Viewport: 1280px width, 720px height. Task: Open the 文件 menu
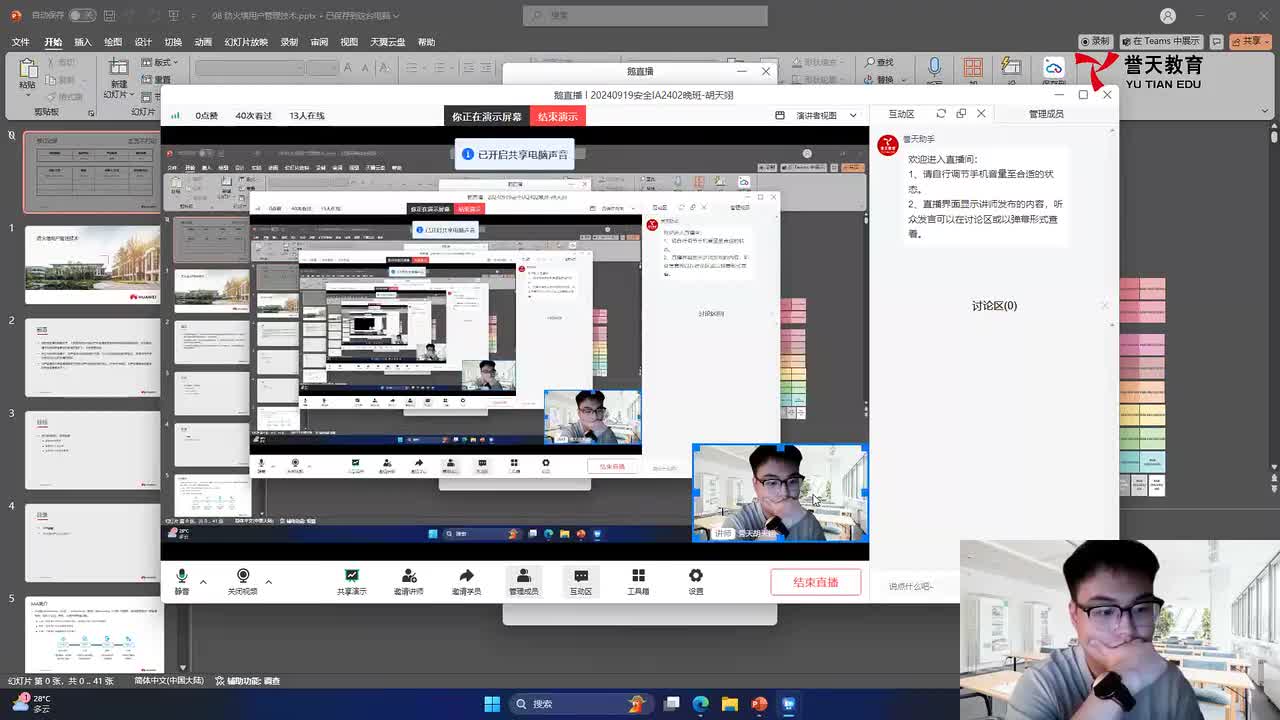click(20, 42)
